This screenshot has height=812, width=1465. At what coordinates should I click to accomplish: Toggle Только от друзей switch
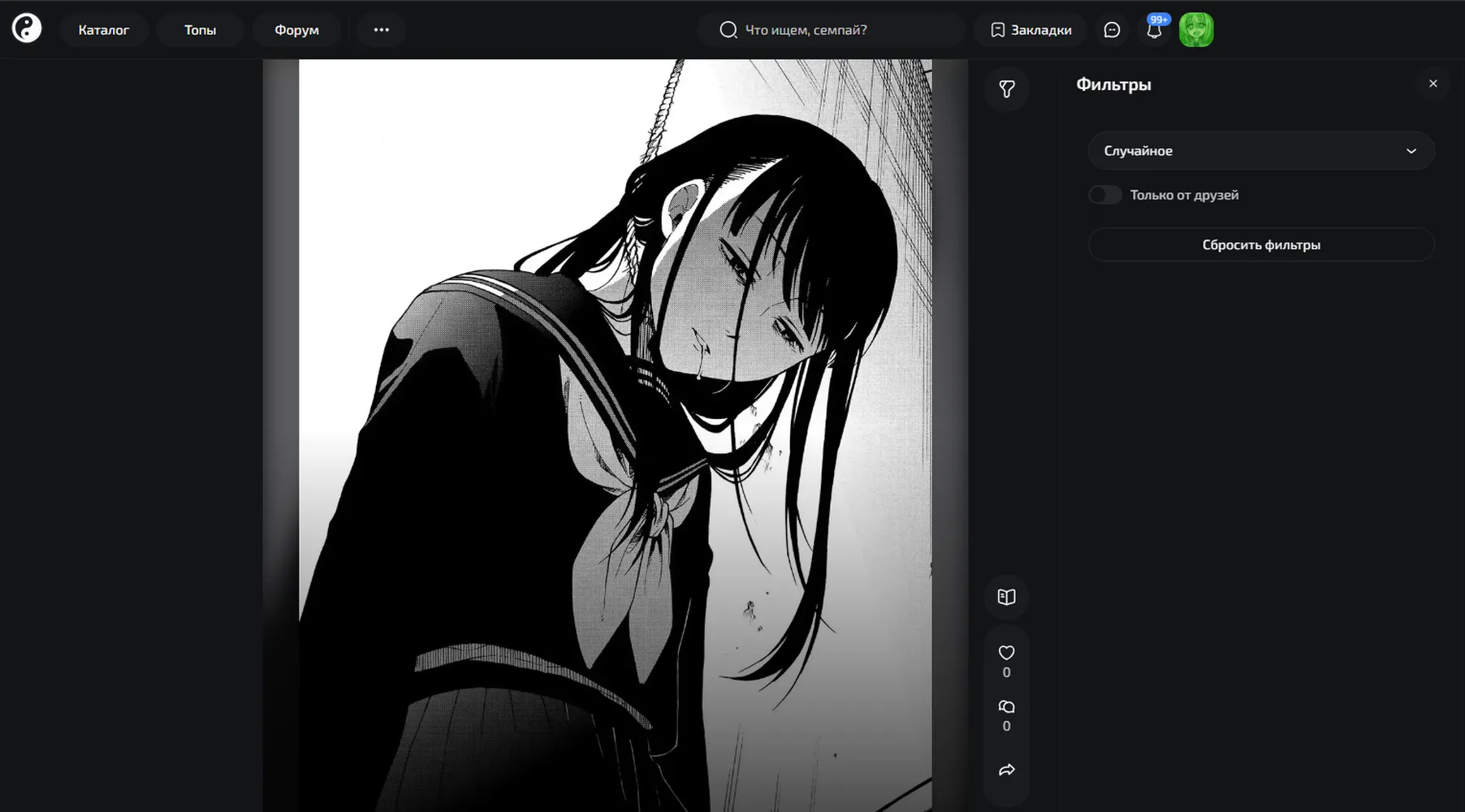pos(1104,195)
